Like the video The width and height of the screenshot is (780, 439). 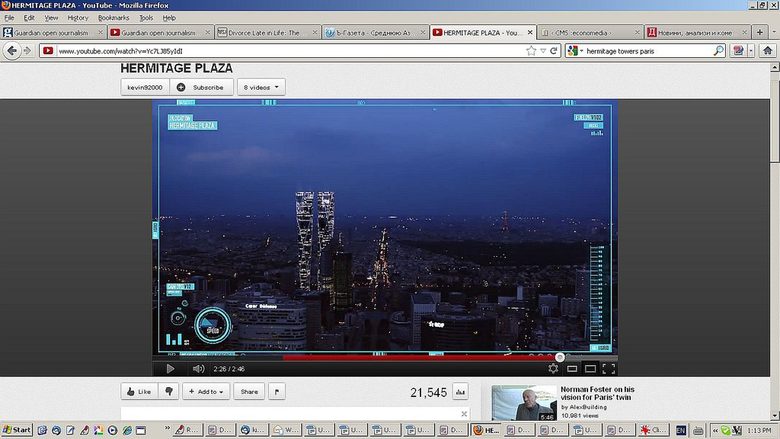(x=139, y=392)
